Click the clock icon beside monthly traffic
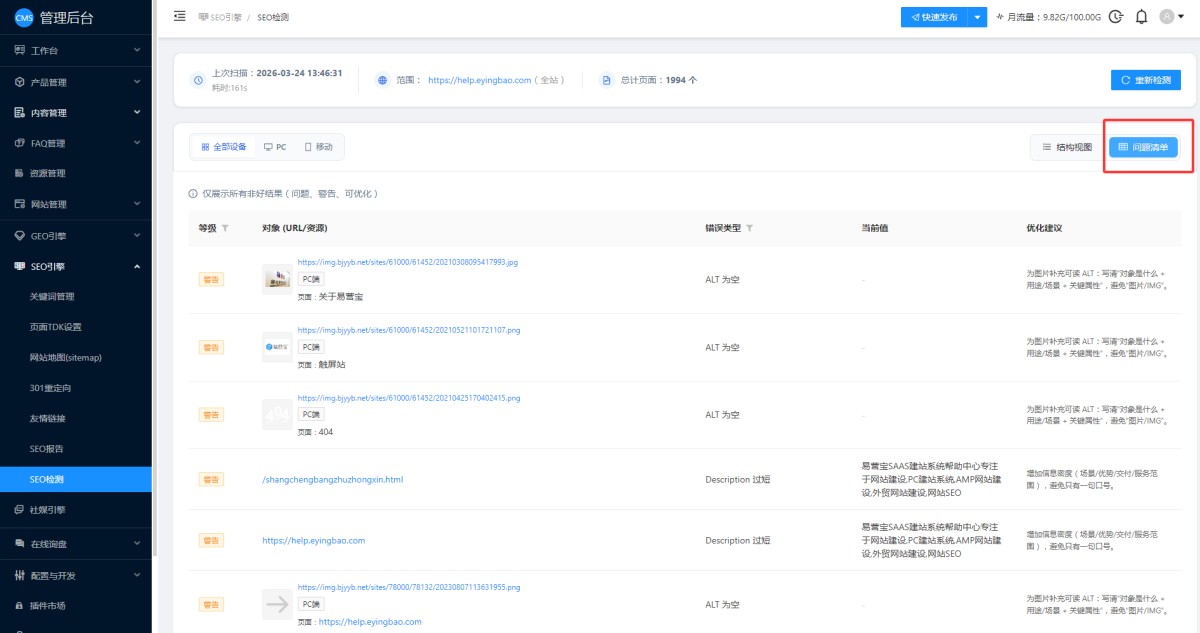This screenshot has height=633, width=1200. click(x=1116, y=17)
